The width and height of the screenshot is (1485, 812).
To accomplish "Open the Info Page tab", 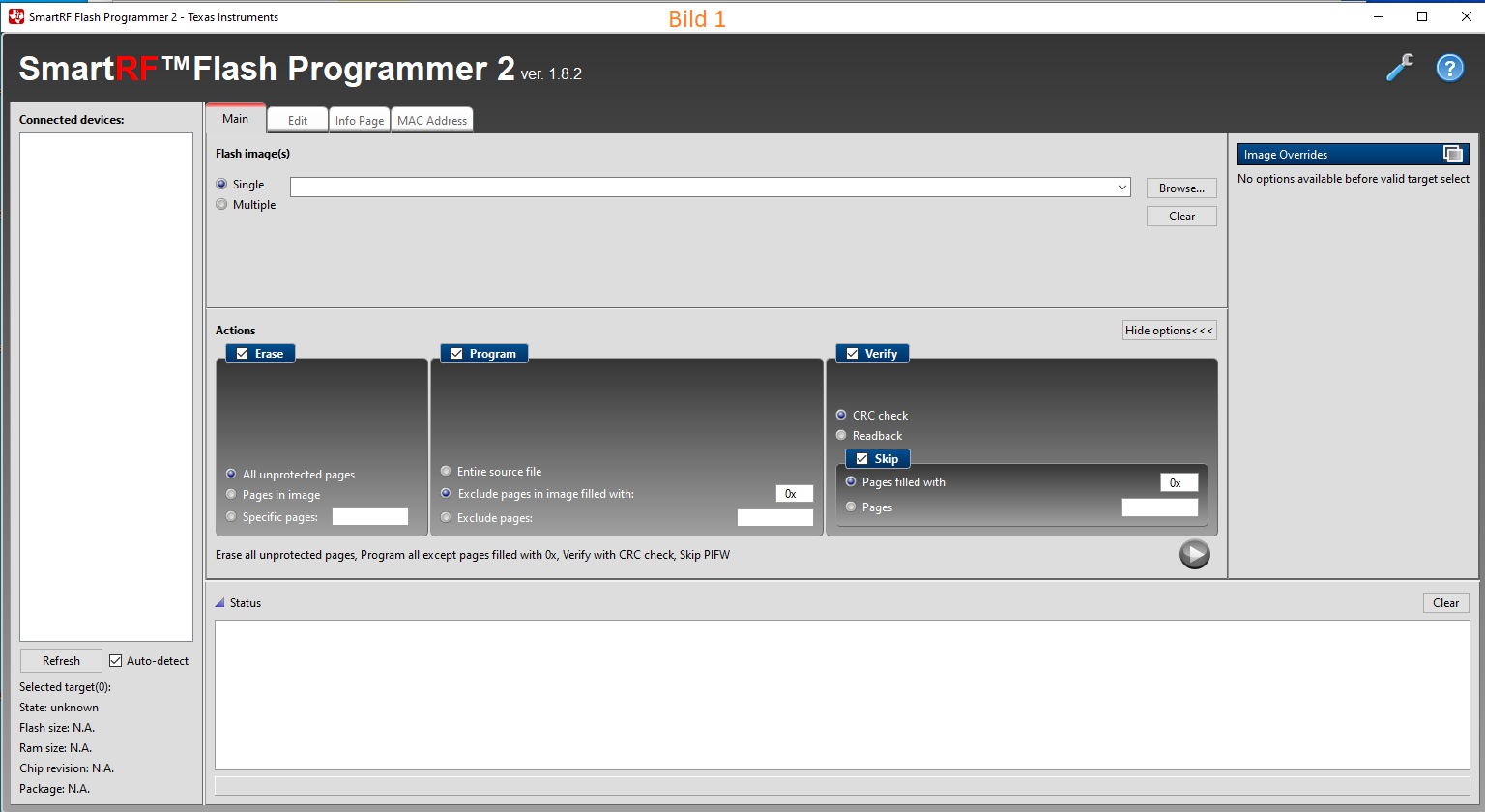I will 360,120.
